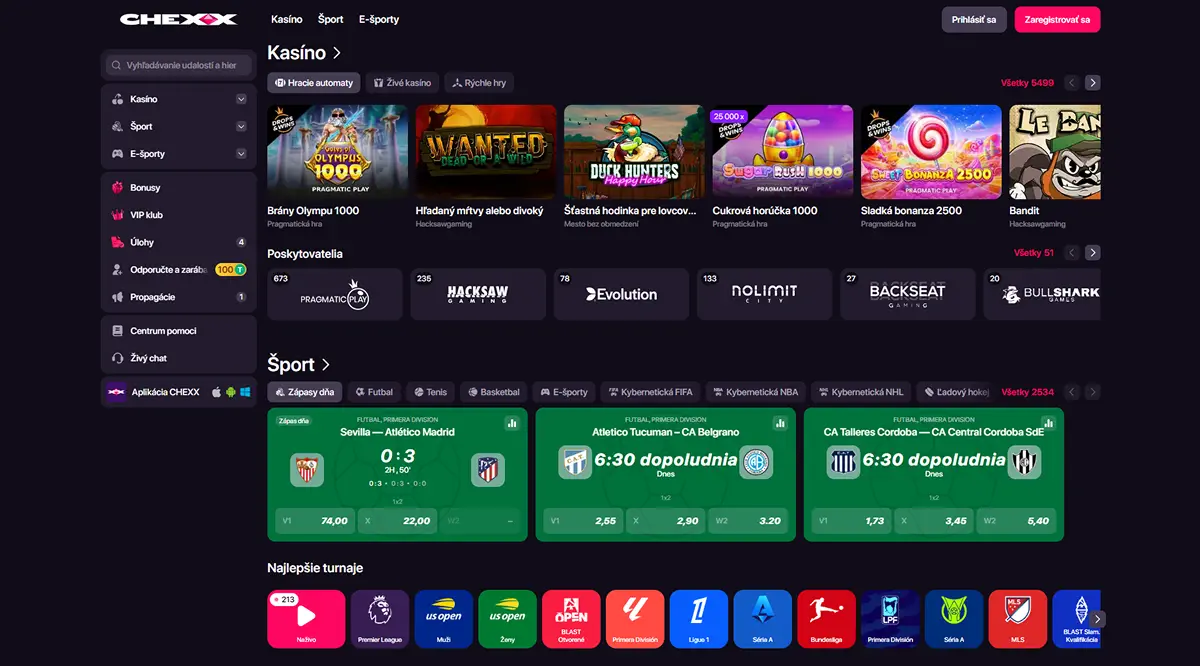Open the Gates of Olympus 1000 thumbnail
Image resolution: width=1200 pixels, height=666 pixels.
tap(338, 152)
